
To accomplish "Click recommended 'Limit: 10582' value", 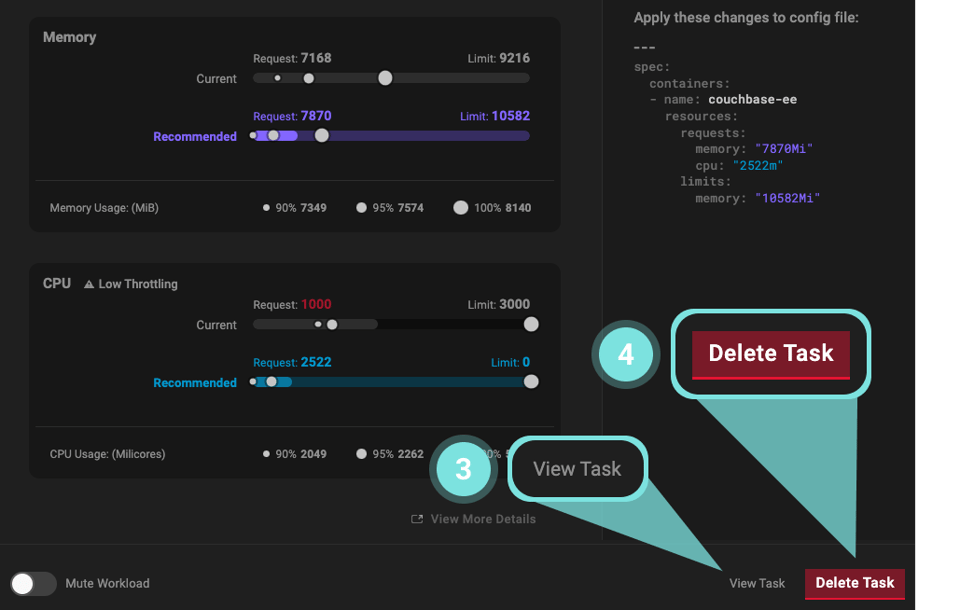I will click(x=495, y=116).
